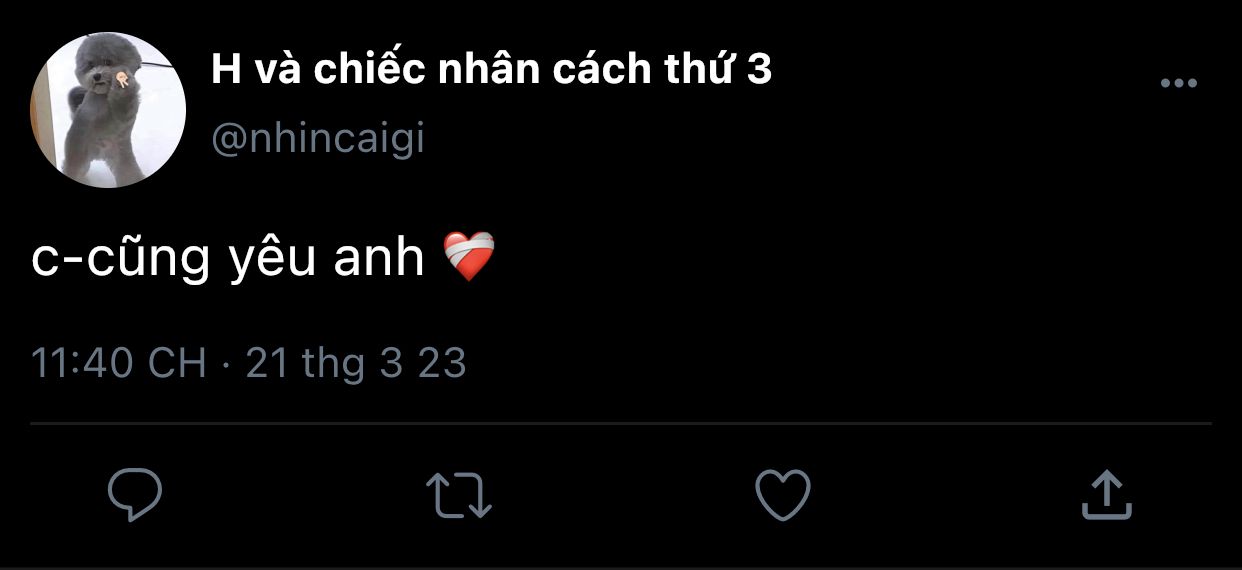
Task: Share the tweet using the upload arrow icon
Action: click(x=1106, y=495)
